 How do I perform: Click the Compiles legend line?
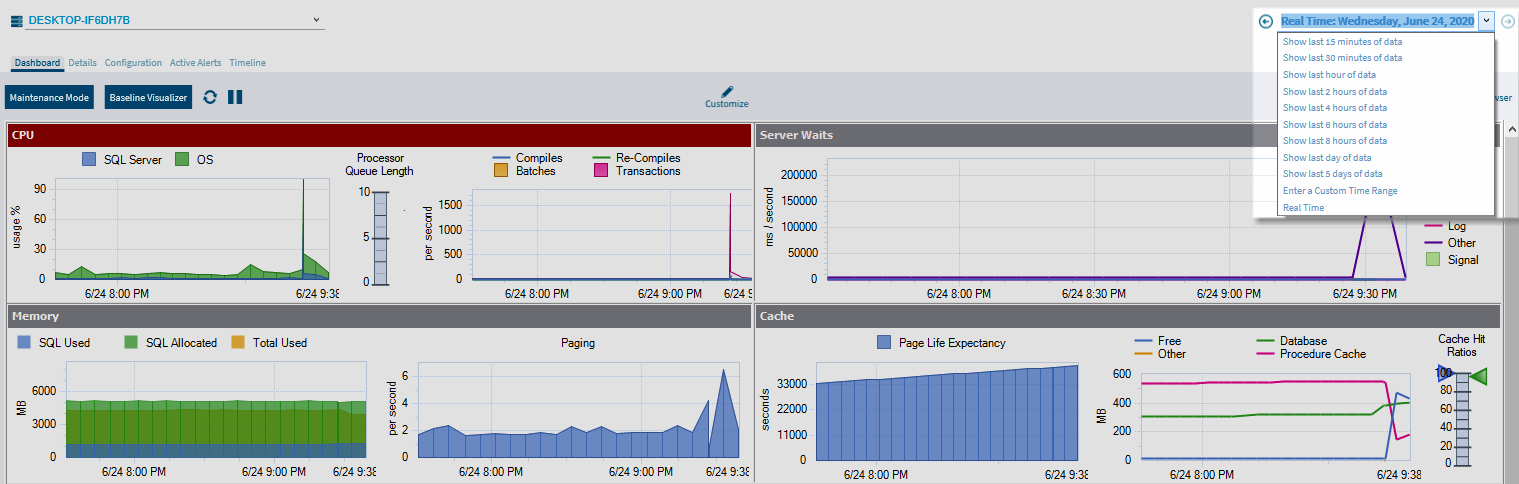(501, 158)
